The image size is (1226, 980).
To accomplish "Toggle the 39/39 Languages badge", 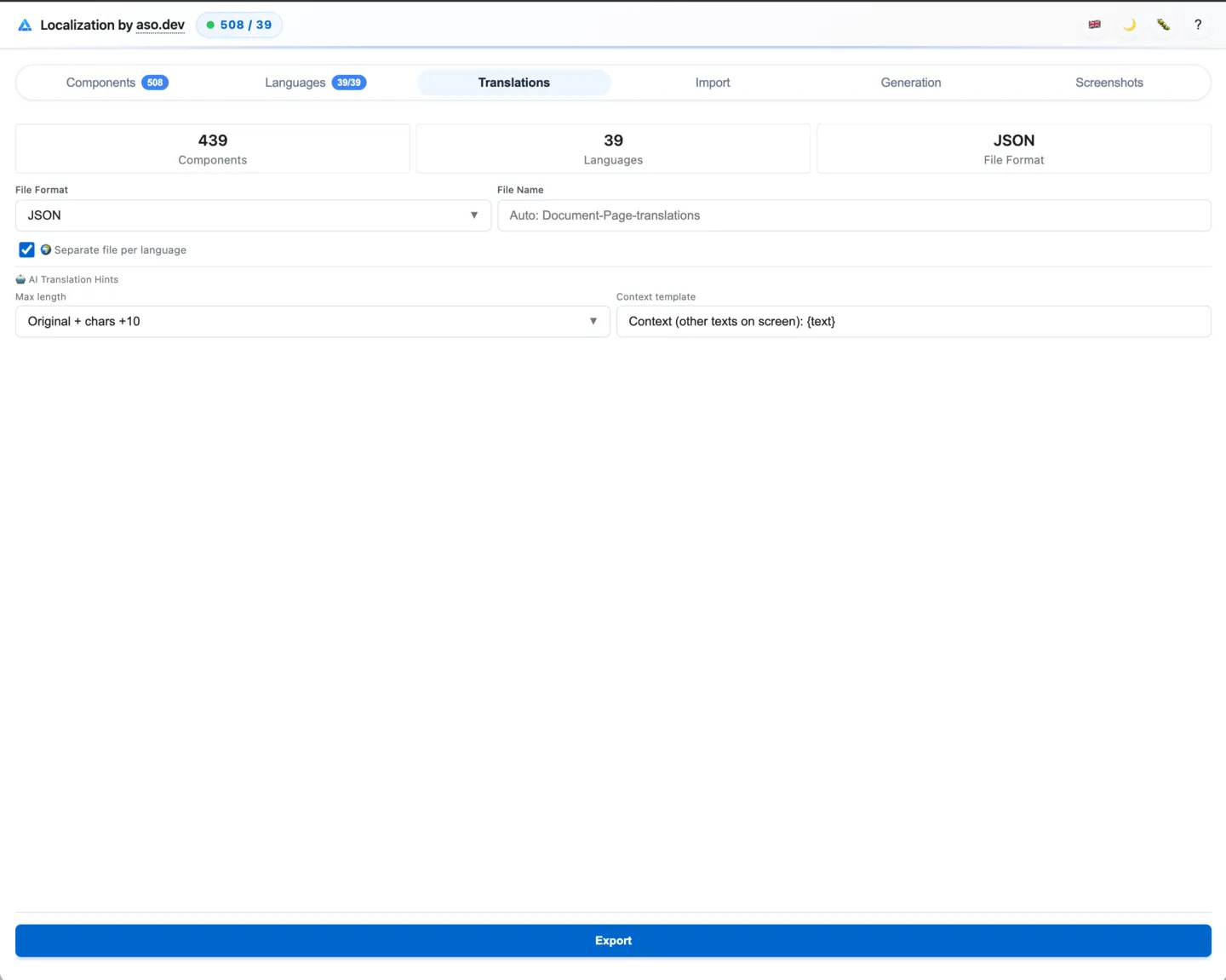I will (x=348, y=83).
